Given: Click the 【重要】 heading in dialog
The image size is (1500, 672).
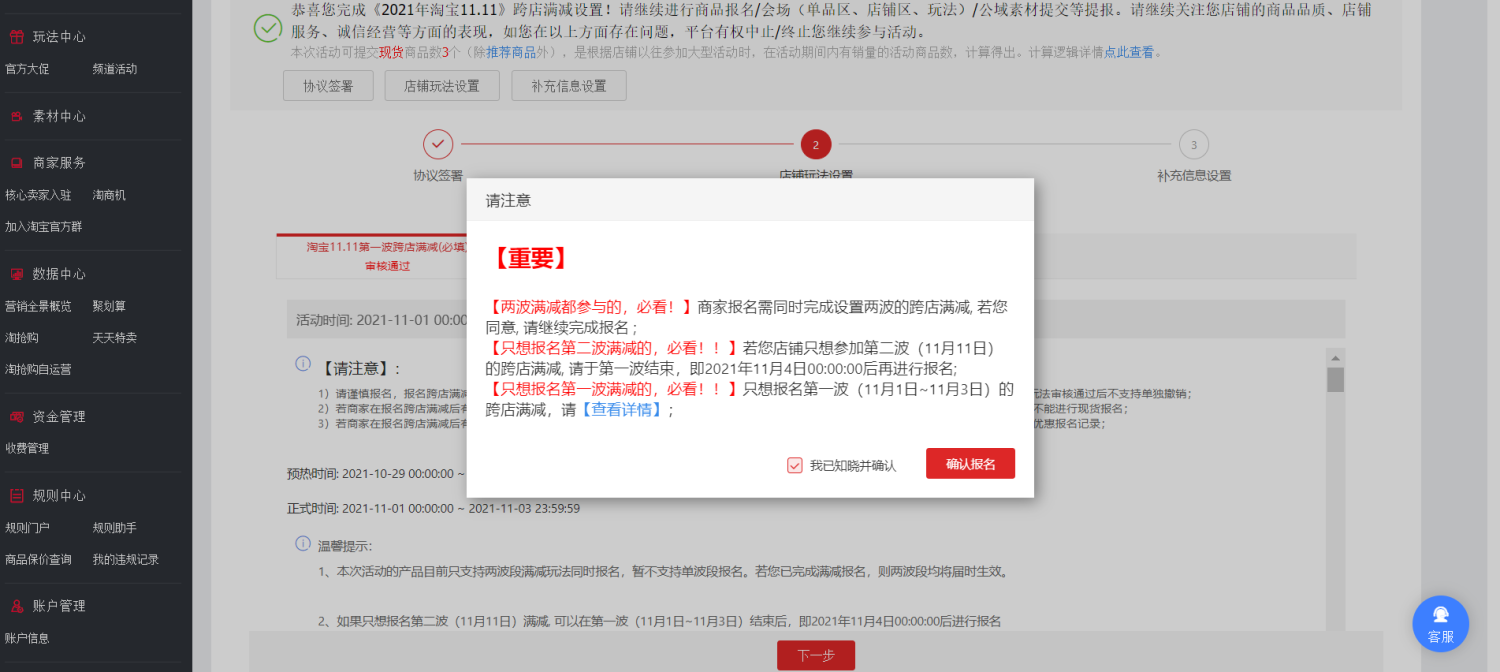Looking at the screenshot, I should pyautogui.click(x=530, y=258).
